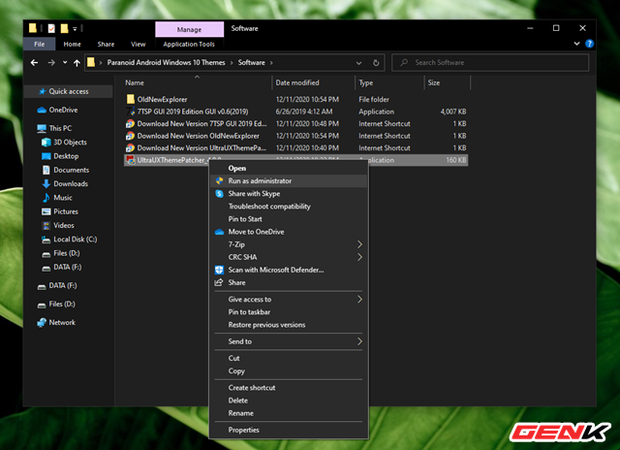Click the blue Help question mark icon
Screen dimensions: 620x450
pos(587,44)
